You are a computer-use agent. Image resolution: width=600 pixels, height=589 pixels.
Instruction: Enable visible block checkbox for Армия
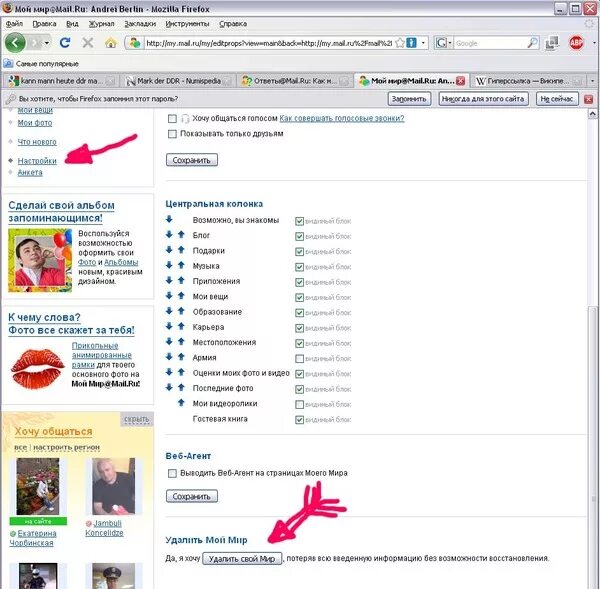click(x=300, y=359)
